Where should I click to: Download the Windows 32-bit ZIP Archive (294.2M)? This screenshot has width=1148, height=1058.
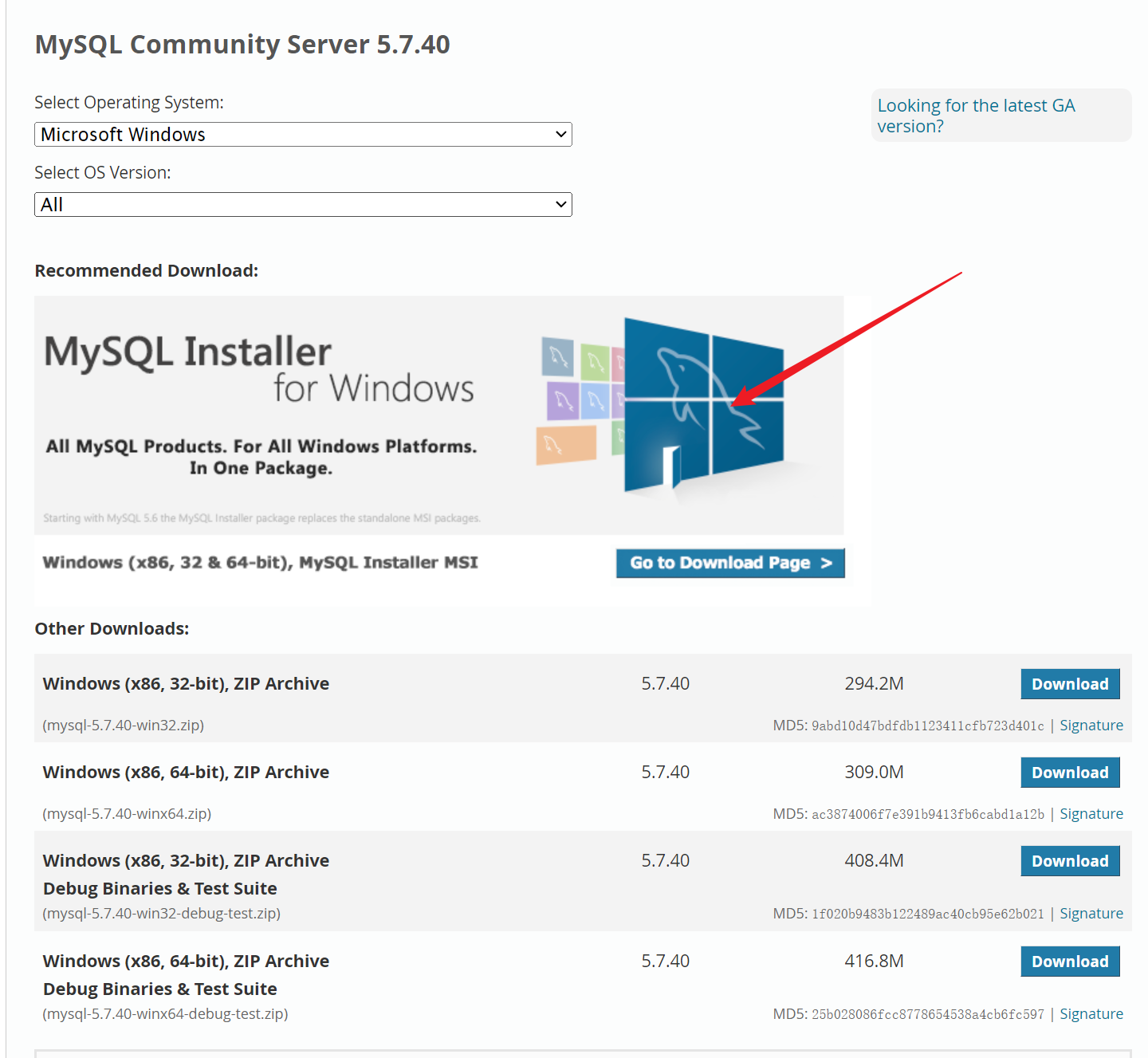coord(1070,684)
